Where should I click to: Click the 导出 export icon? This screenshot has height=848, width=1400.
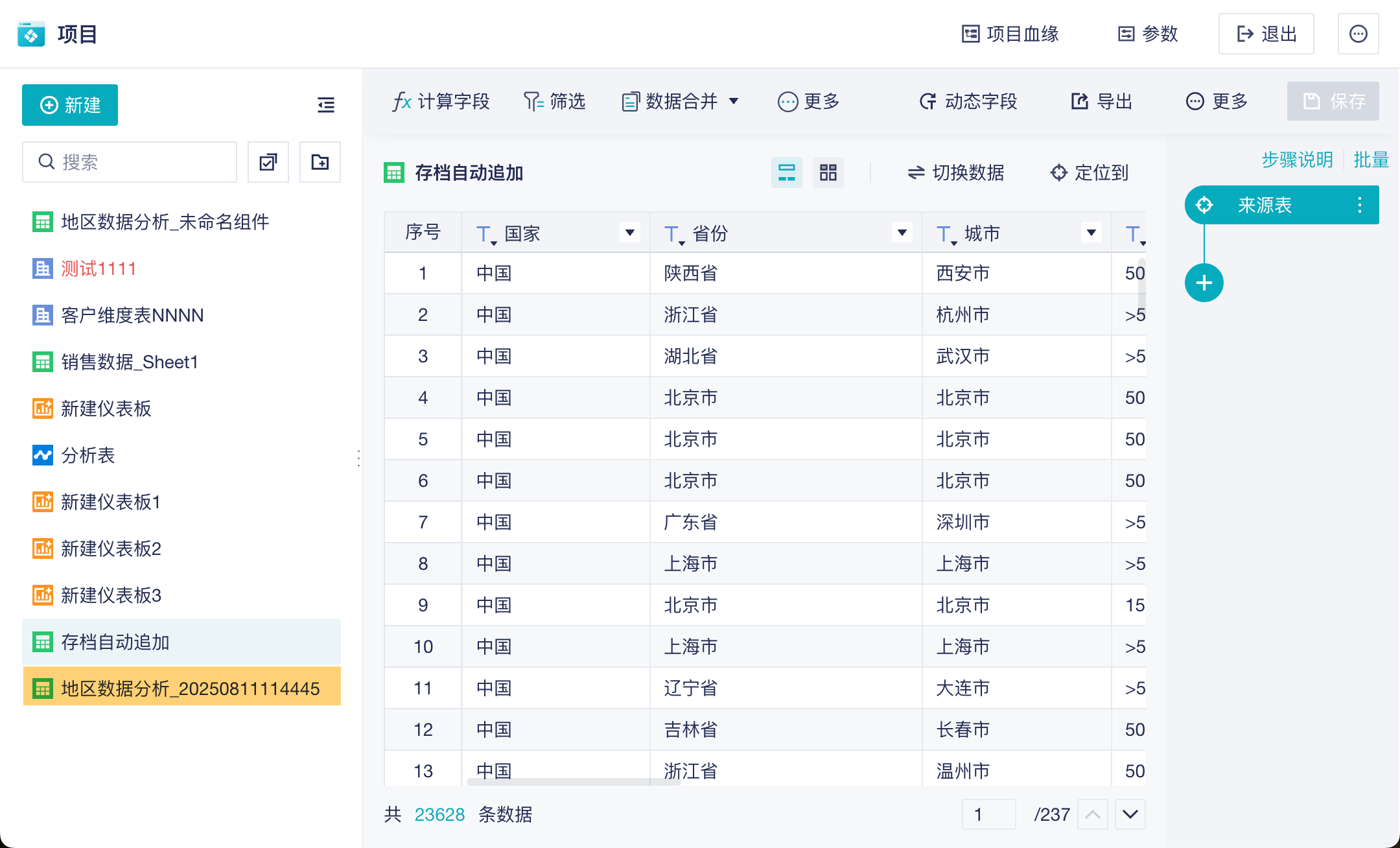(1080, 102)
